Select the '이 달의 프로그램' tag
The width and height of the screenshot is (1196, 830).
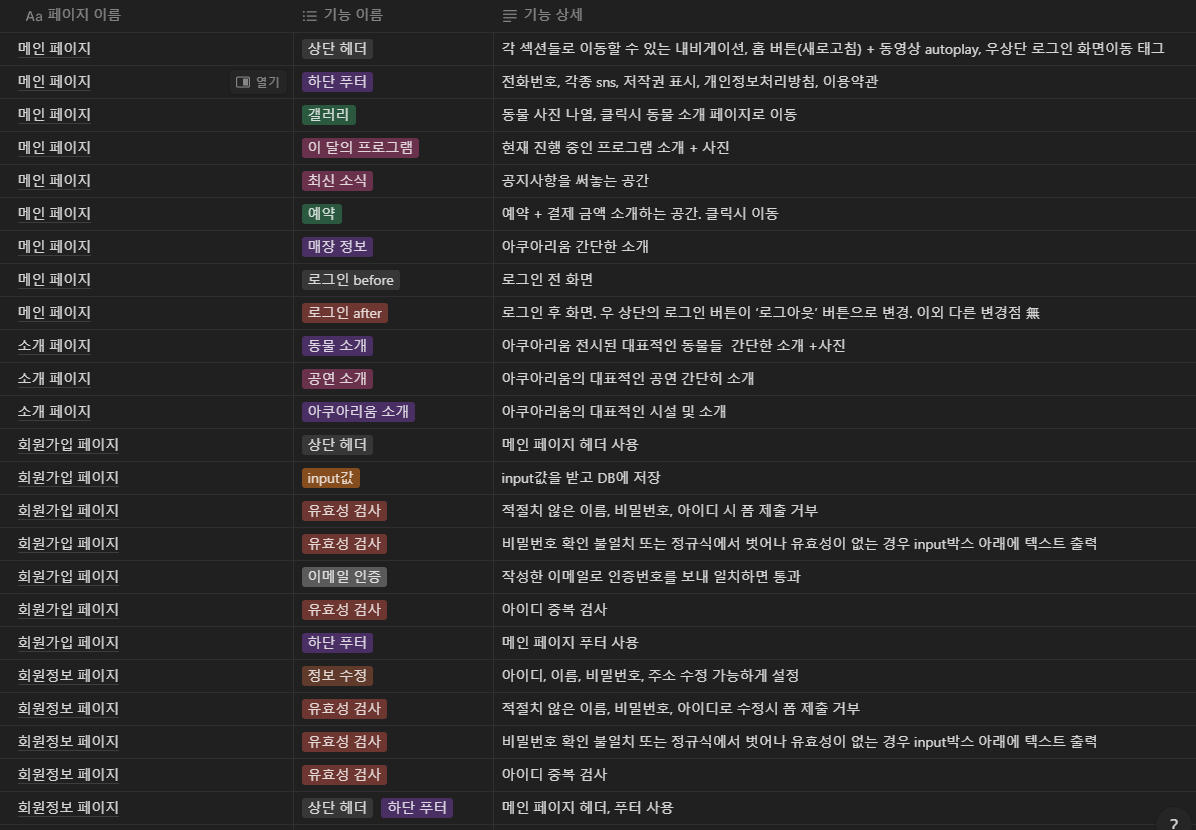point(360,147)
